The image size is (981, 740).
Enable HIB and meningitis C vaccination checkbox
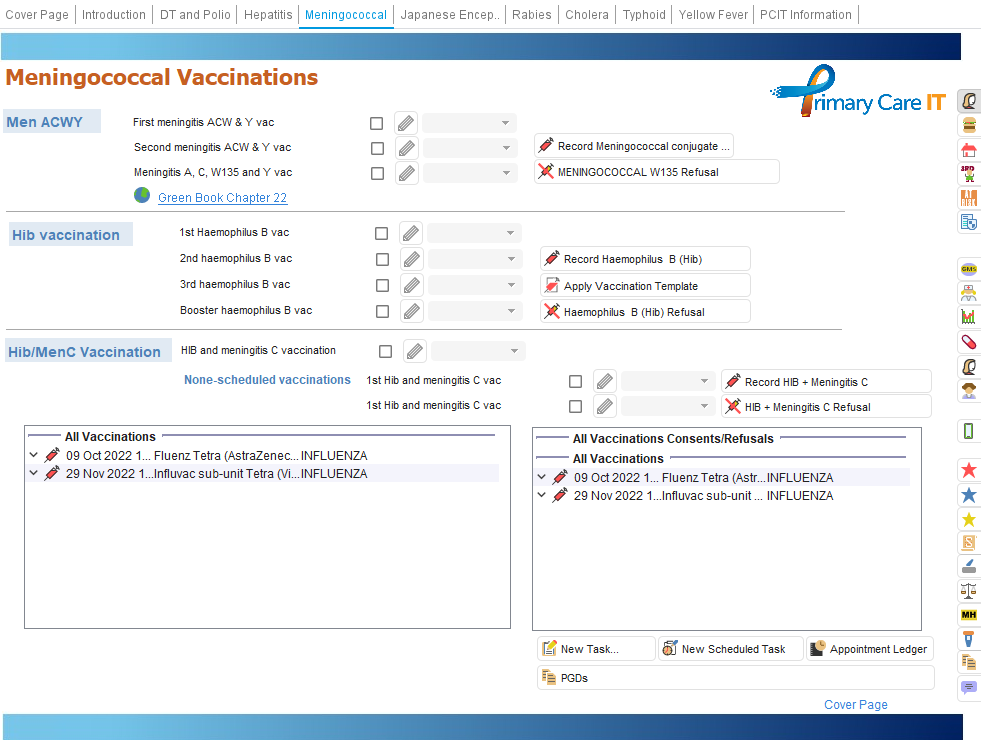tap(386, 351)
